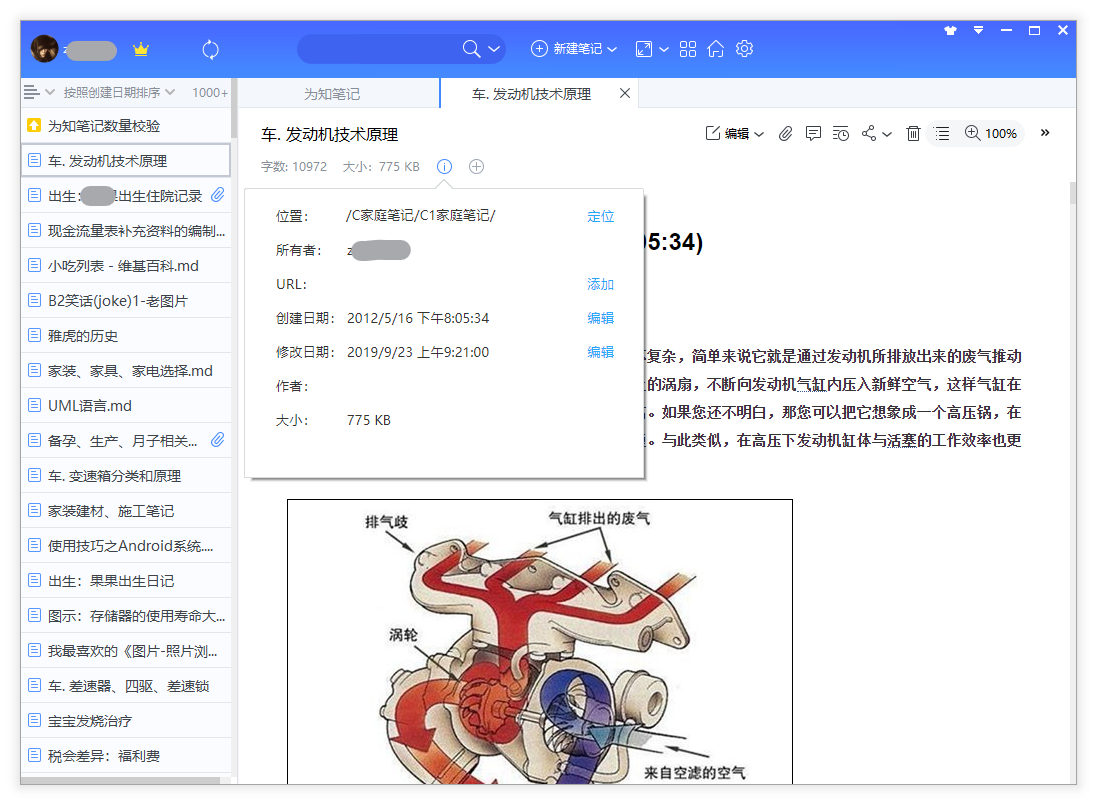Open the apps grid icon

[688, 49]
